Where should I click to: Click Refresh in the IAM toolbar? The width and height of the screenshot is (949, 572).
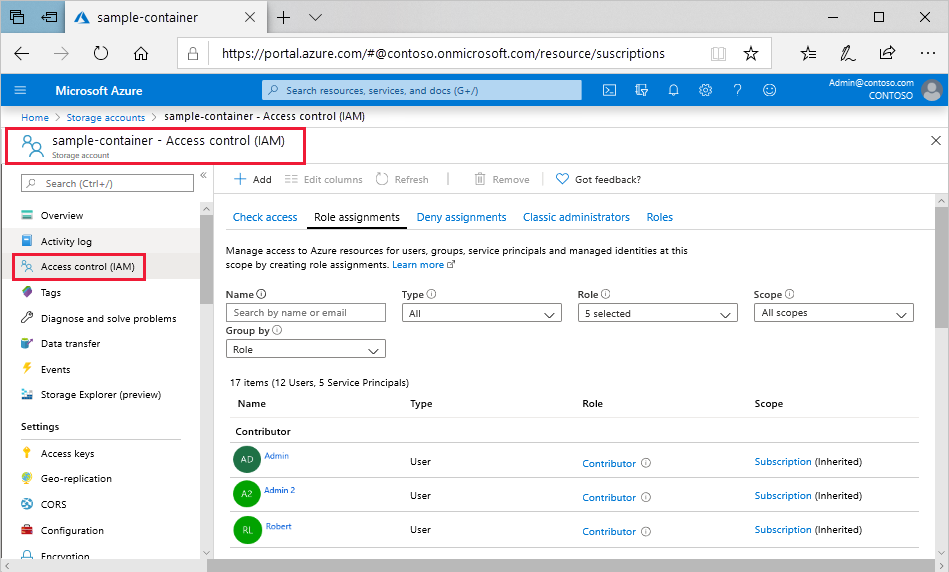click(402, 179)
